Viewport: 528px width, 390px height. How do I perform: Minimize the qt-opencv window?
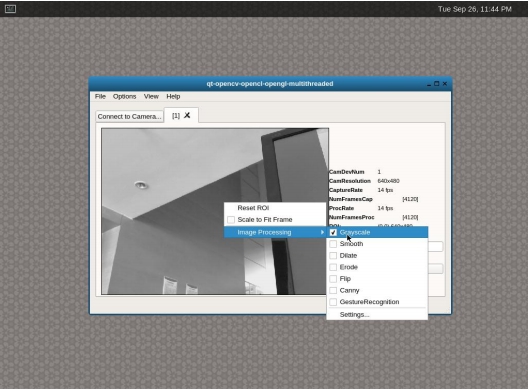pos(429,84)
